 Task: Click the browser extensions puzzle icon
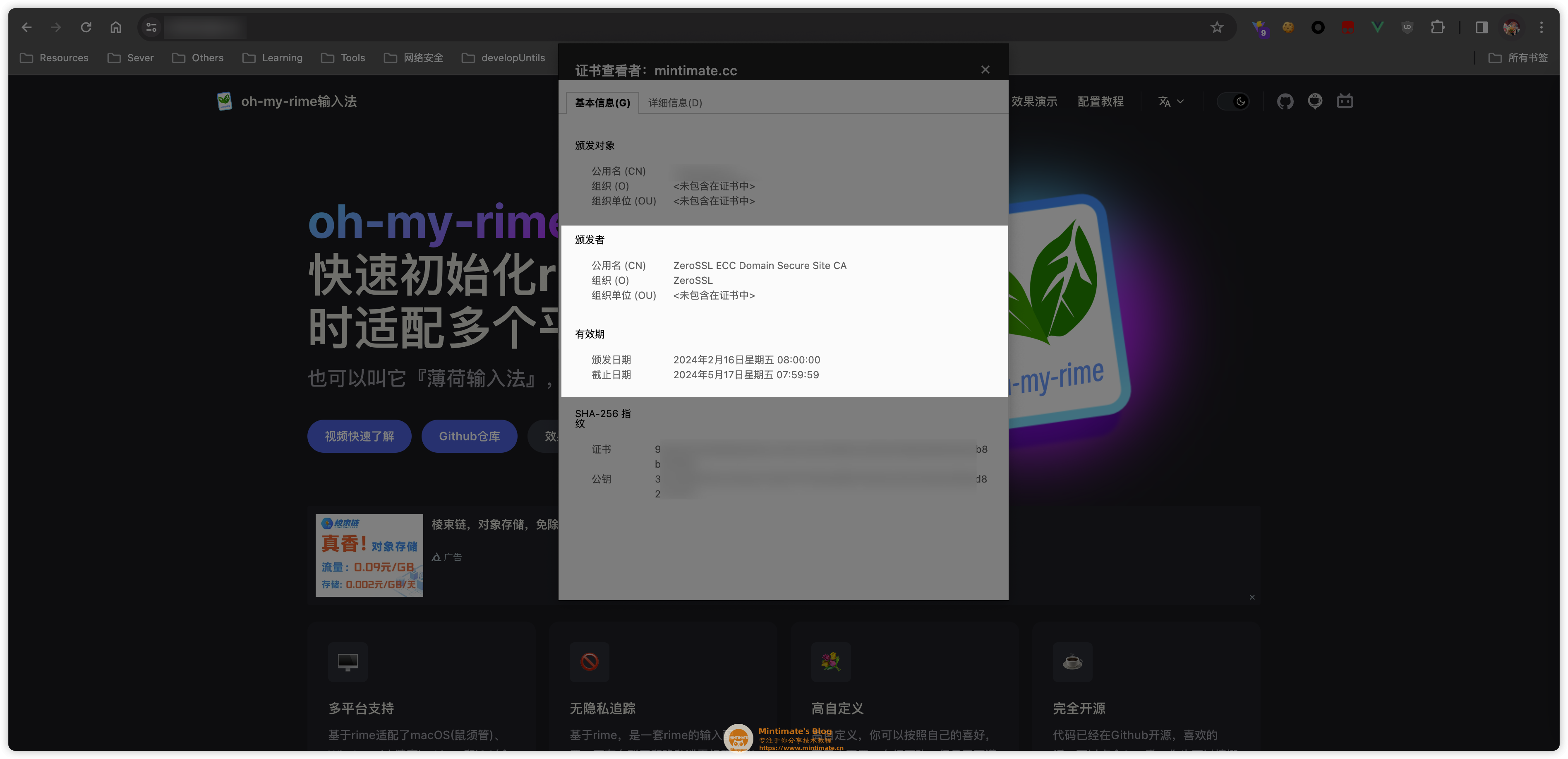[x=1438, y=27]
